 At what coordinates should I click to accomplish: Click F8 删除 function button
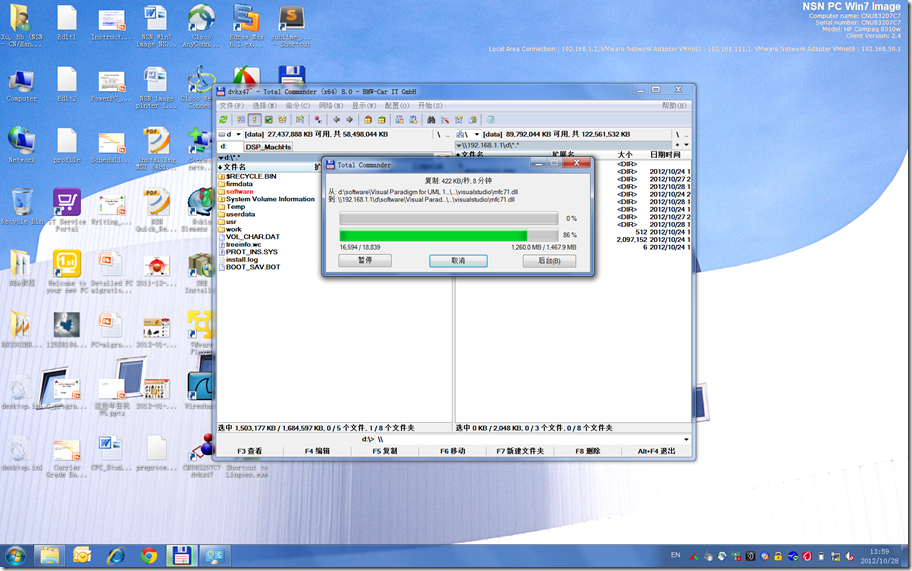[x=587, y=451]
